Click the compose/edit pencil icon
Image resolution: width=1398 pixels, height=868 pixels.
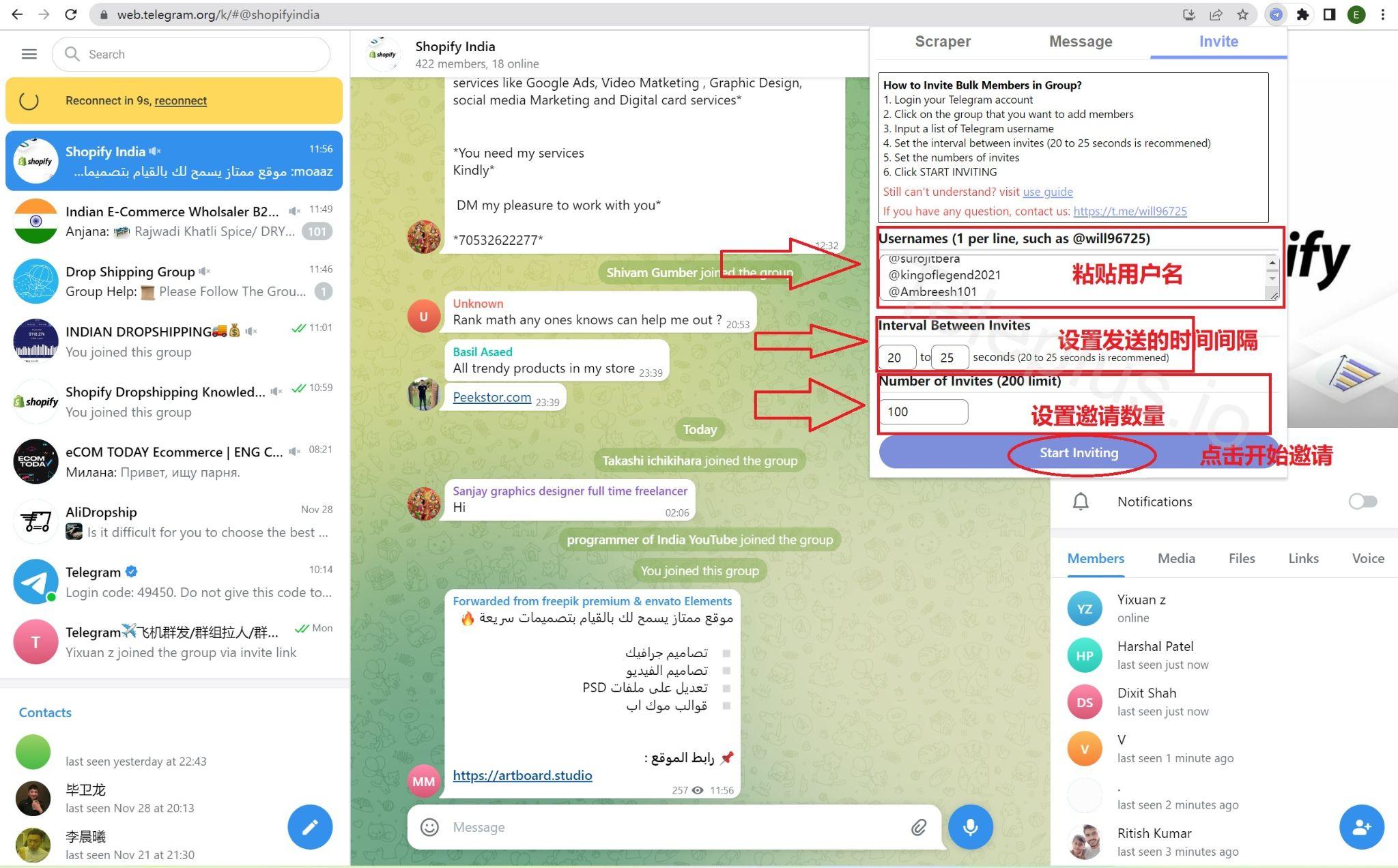click(310, 826)
